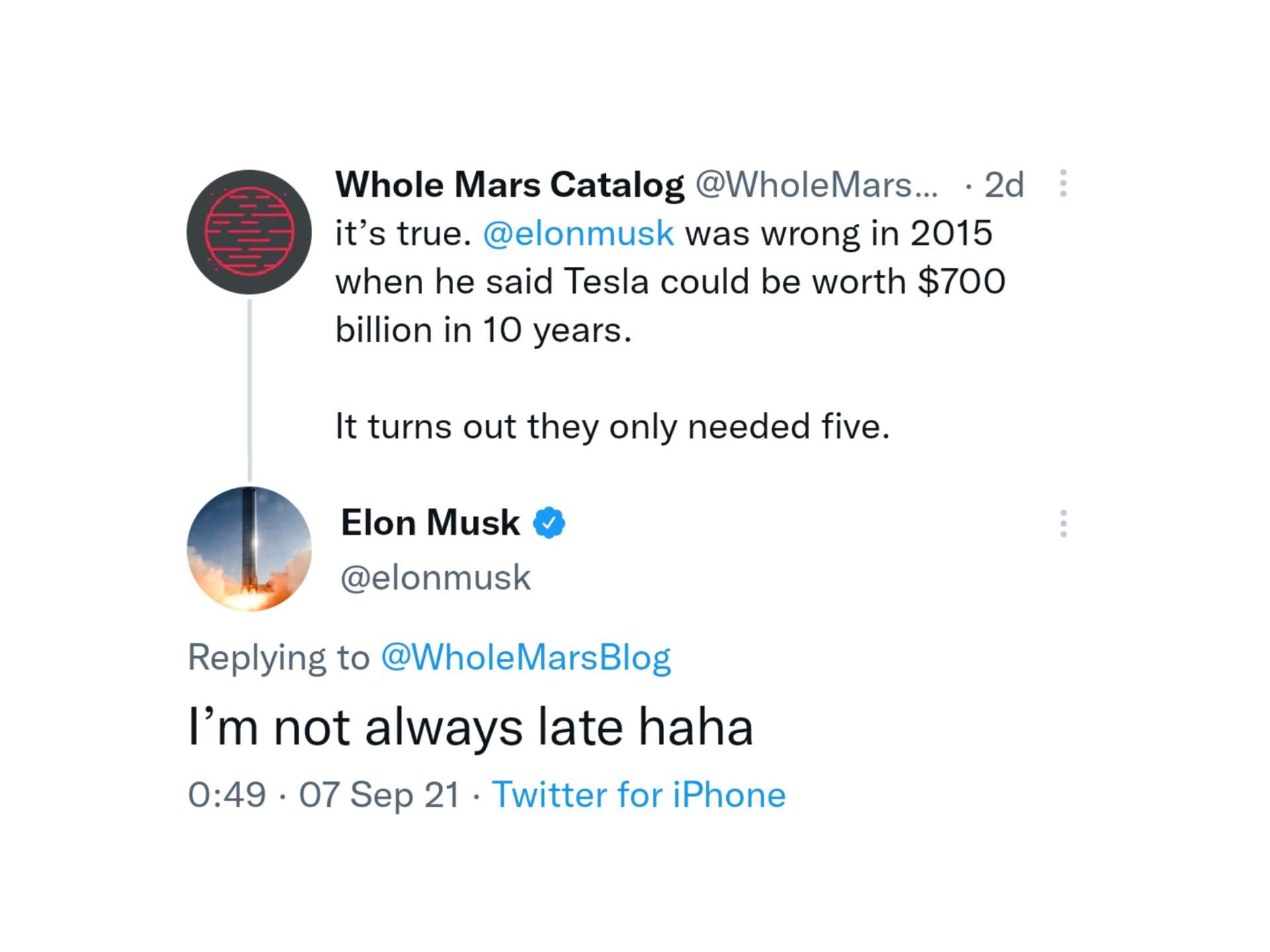Open three-dot menu on Elon Musk's reply
1270x952 pixels.
(1063, 524)
